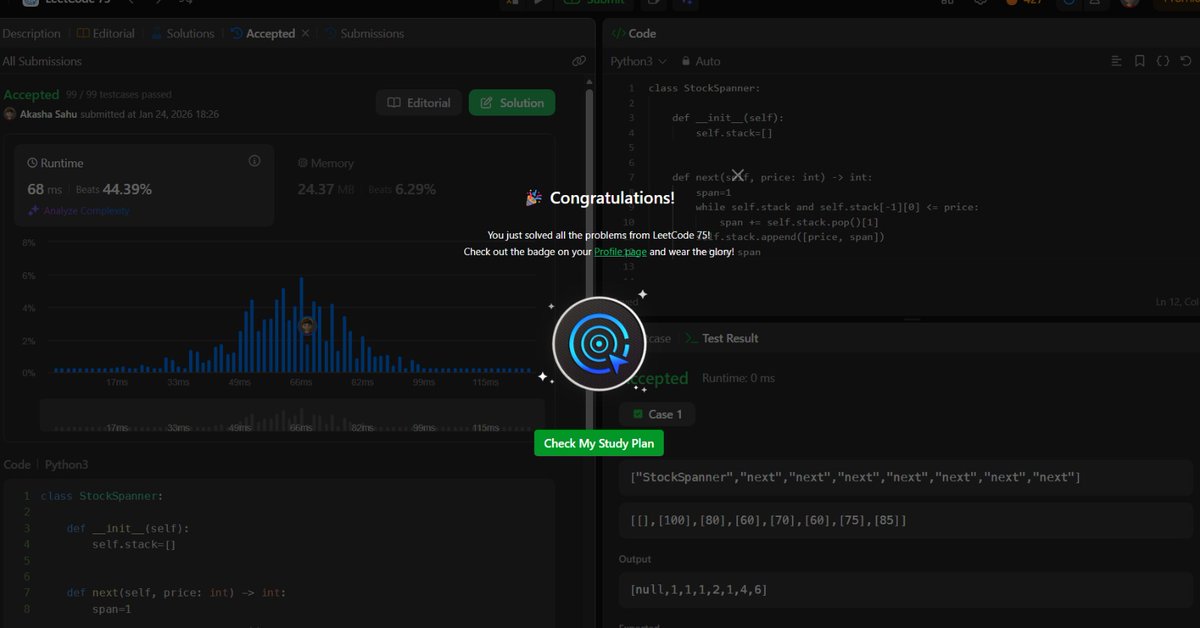Select the Runtime stats card
1200x628 pixels.
pyautogui.click(x=144, y=184)
